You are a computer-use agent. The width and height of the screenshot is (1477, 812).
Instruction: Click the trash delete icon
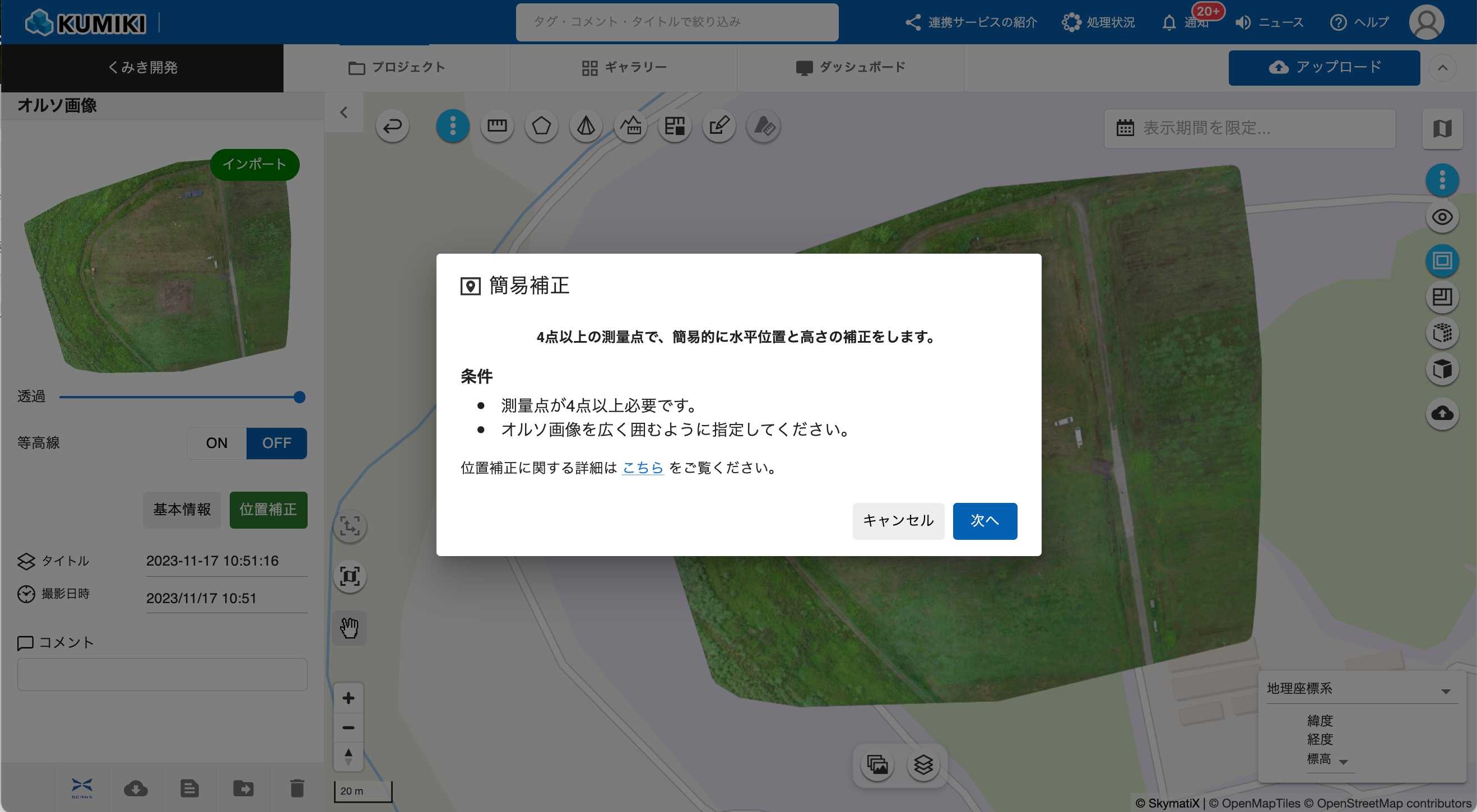pos(296,788)
